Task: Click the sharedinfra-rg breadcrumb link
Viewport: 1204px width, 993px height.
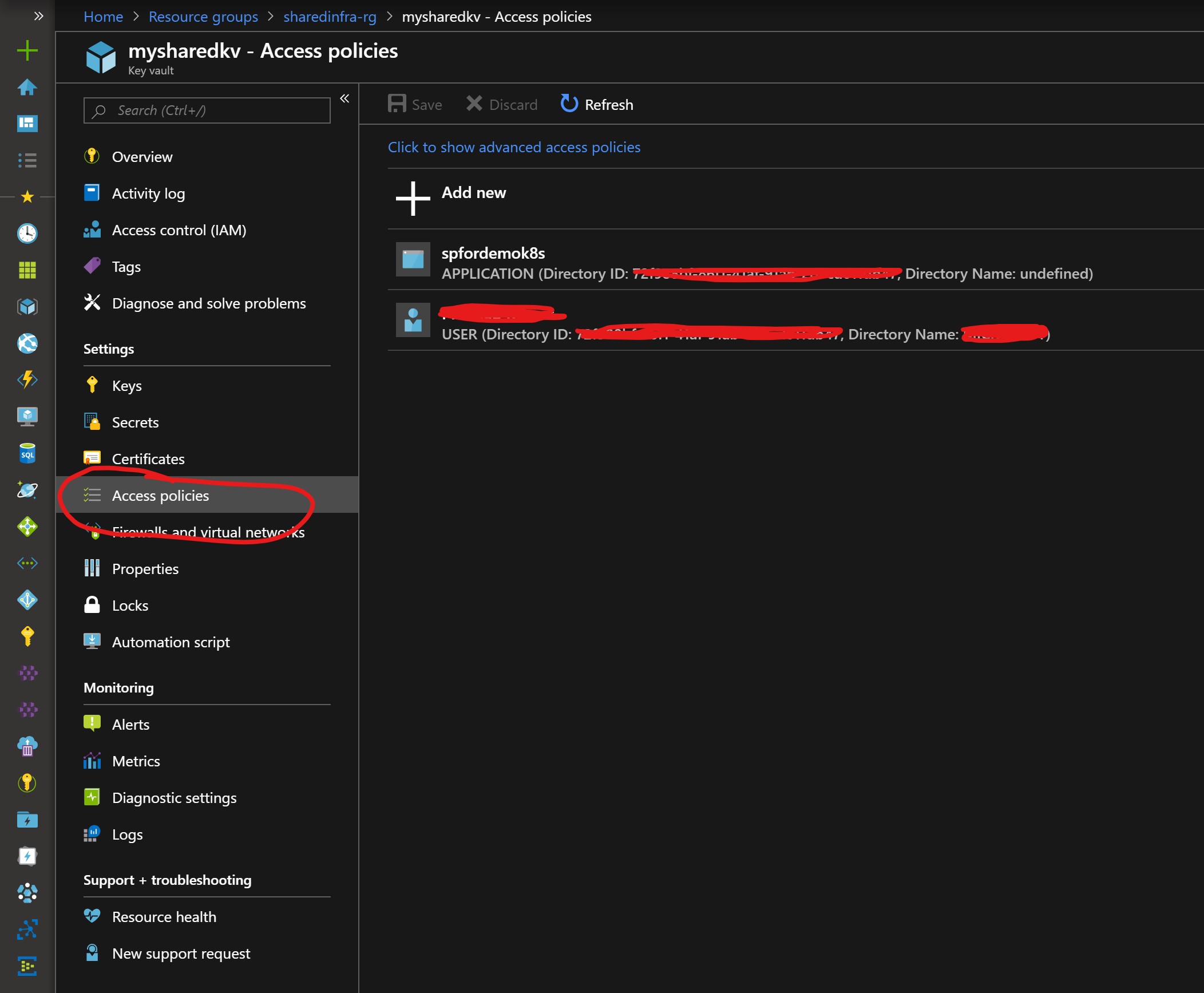Action: (330, 17)
